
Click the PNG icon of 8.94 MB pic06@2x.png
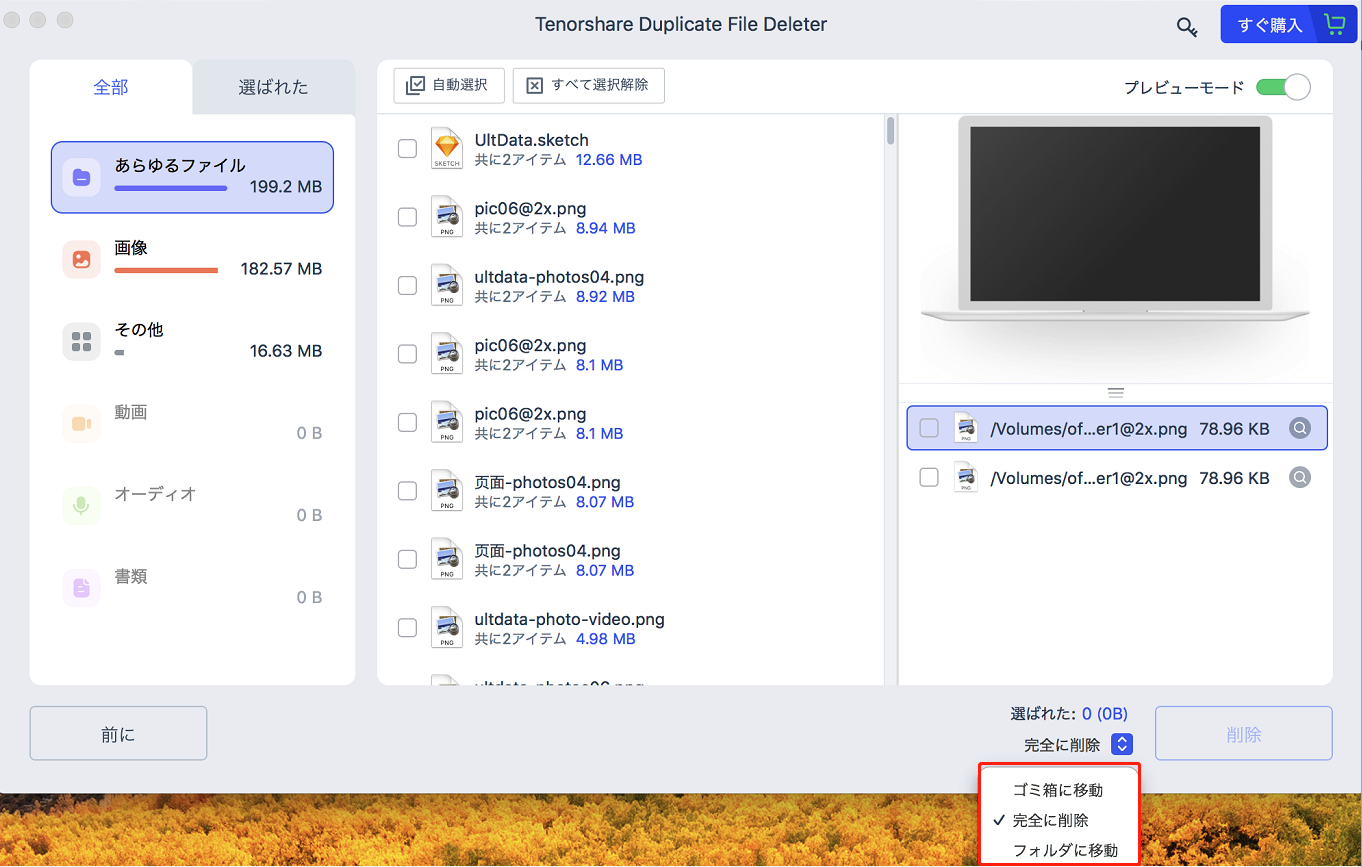tap(447, 217)
